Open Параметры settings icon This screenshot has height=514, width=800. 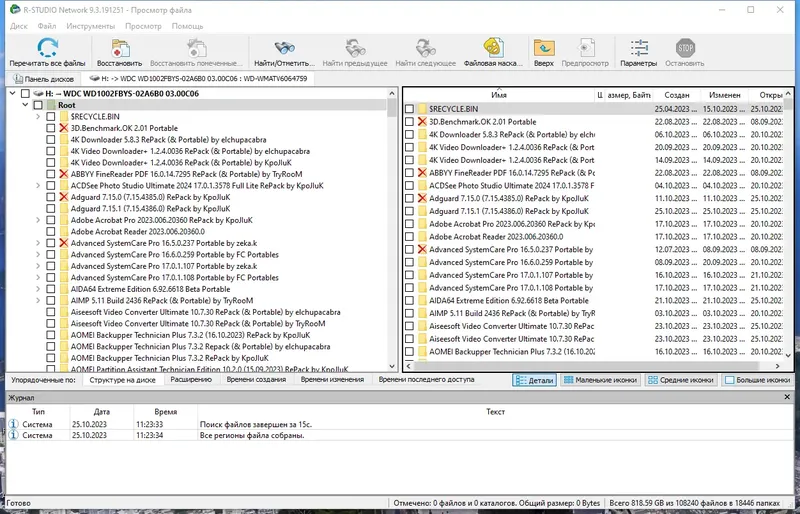pyautogui.click(x=639, y=48)
